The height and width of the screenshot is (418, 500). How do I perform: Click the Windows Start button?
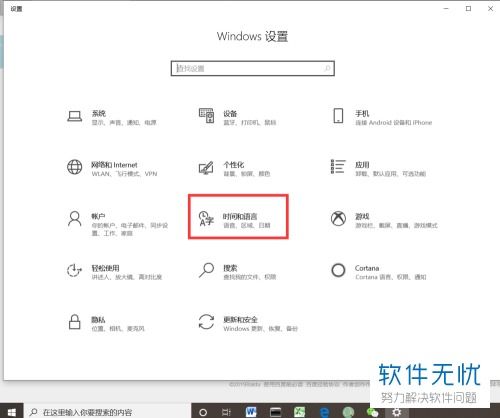coord(12,412)
